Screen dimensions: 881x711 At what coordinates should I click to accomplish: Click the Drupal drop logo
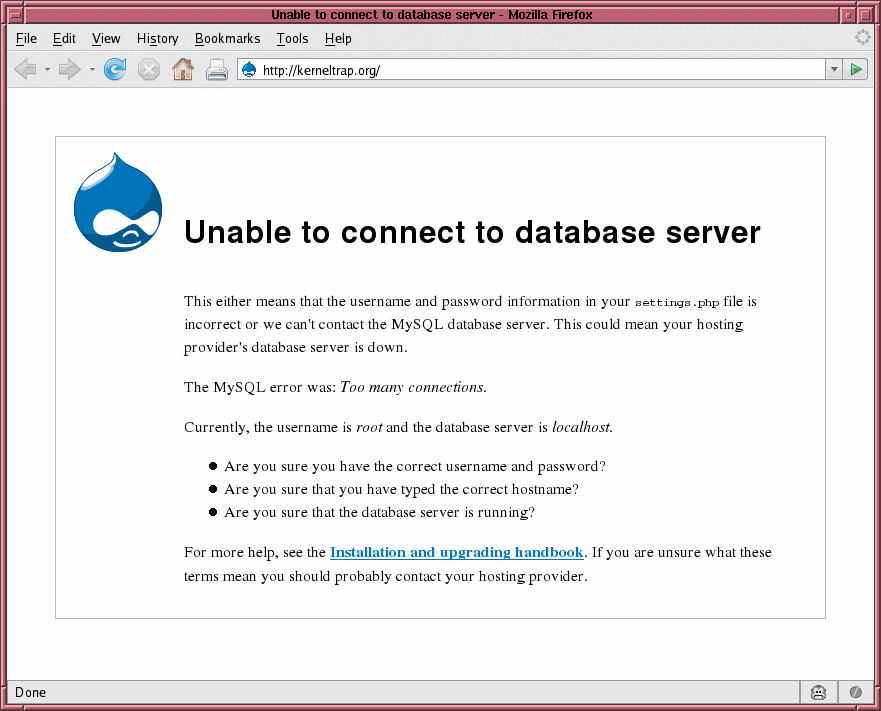pyautogui.click(x=118, y=202)
